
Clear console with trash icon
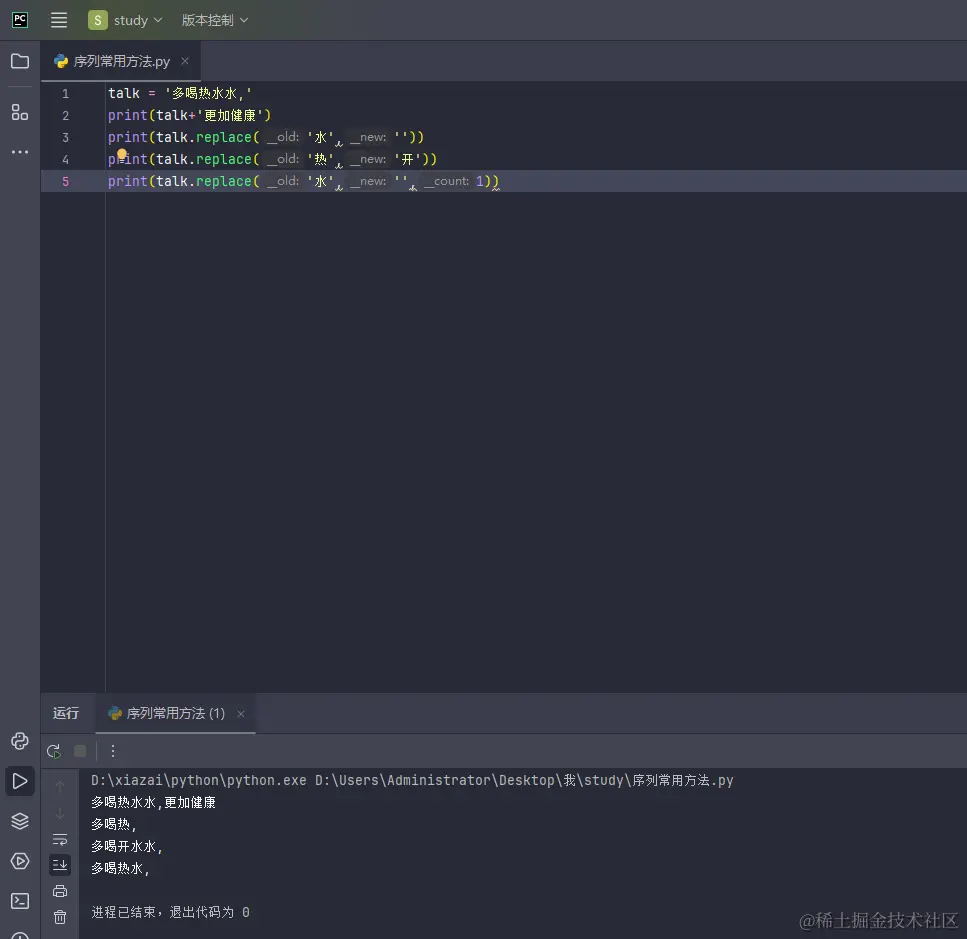point(60,917)
